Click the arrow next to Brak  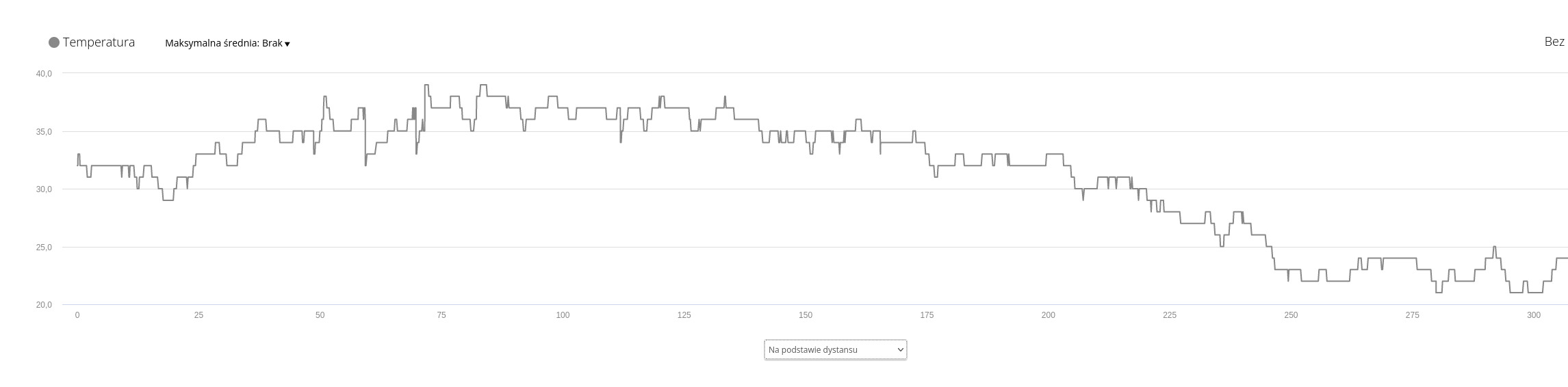[x=287, y=44]
